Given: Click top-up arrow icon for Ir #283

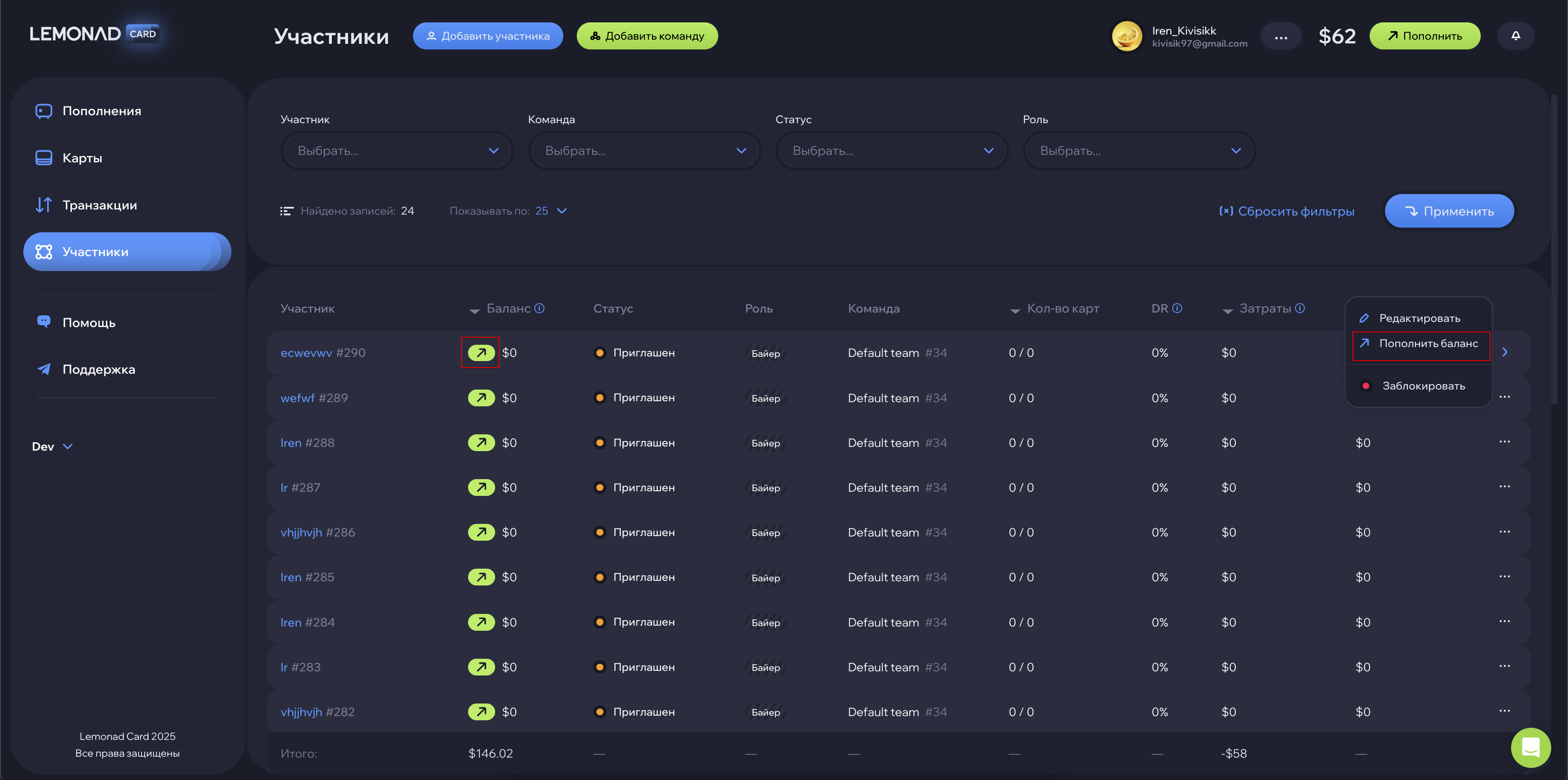Looking at the screenshot, I should pos(481,667).
